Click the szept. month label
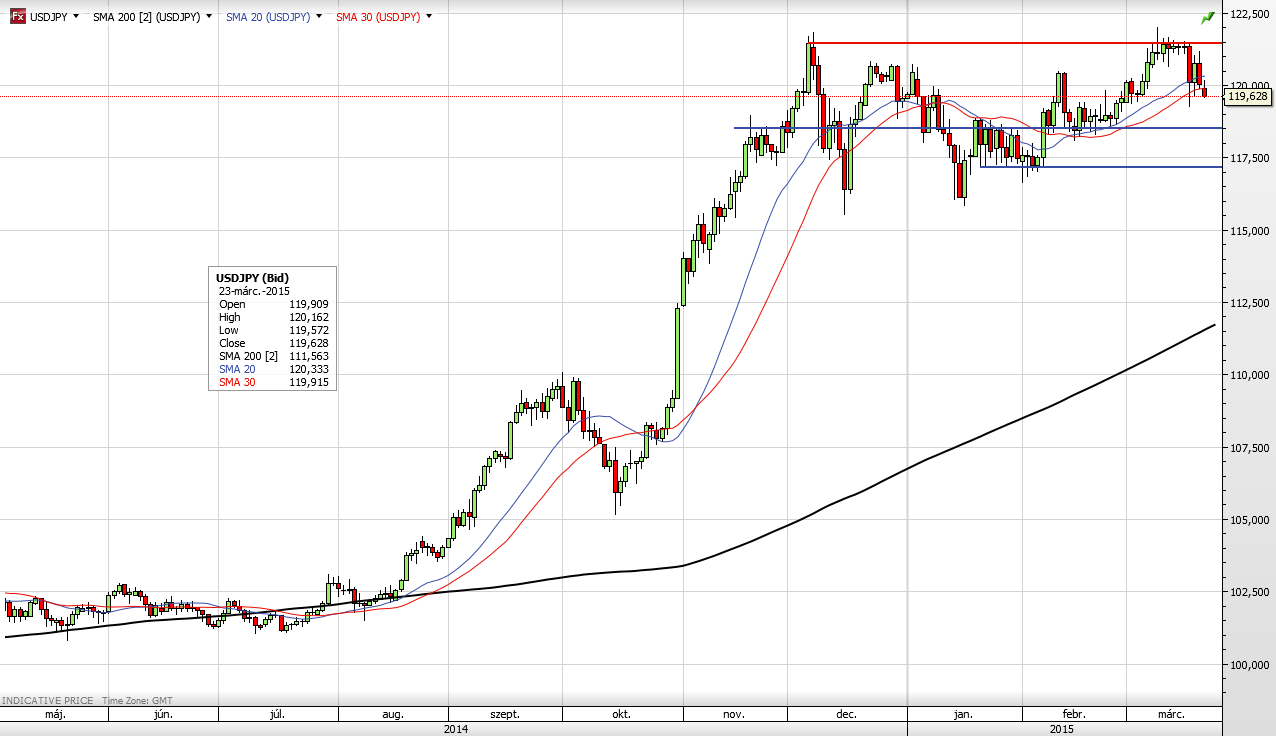The image size is (1276, 736). (x=504, y=715)
